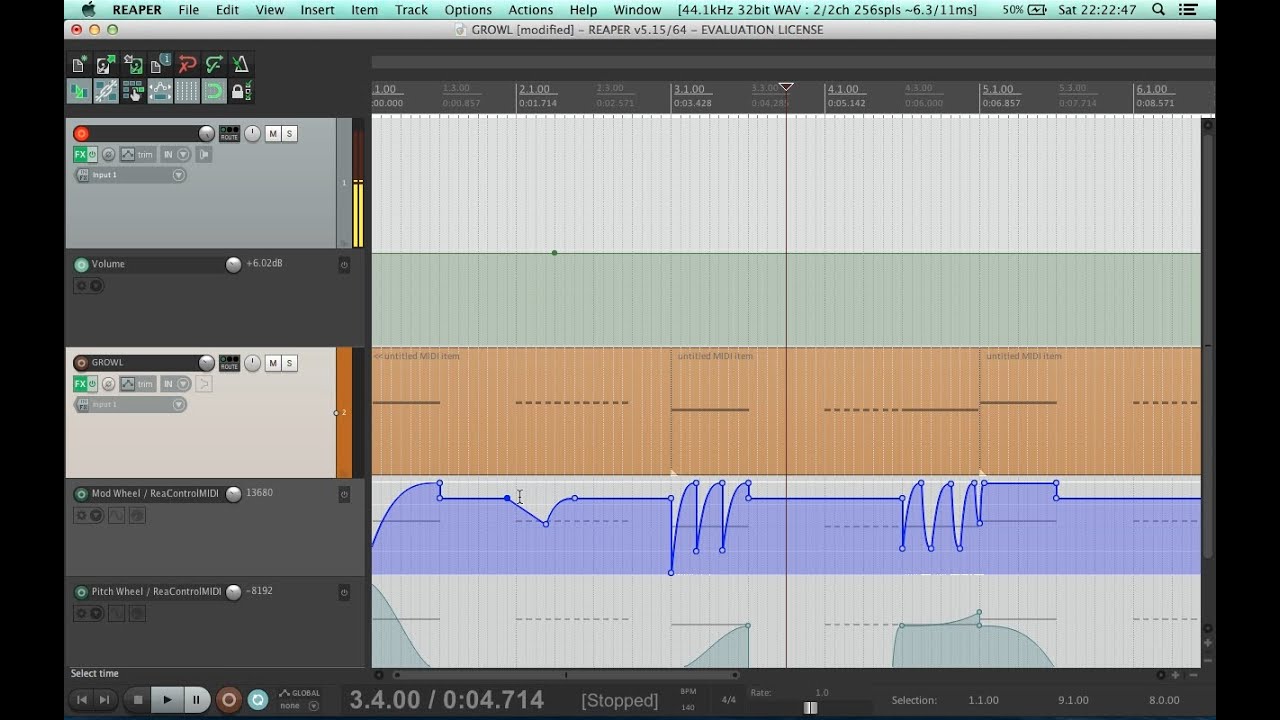Screen dimensions: 1280x720
Task: Mute track 1 using its M button
Action: [x=273, y=134]
